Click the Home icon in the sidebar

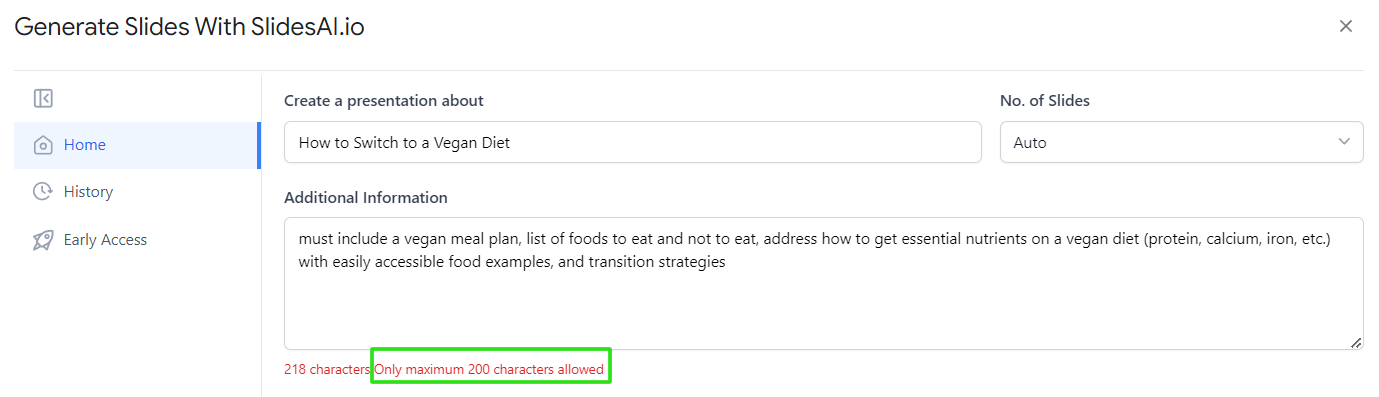[x=43, y=145]
